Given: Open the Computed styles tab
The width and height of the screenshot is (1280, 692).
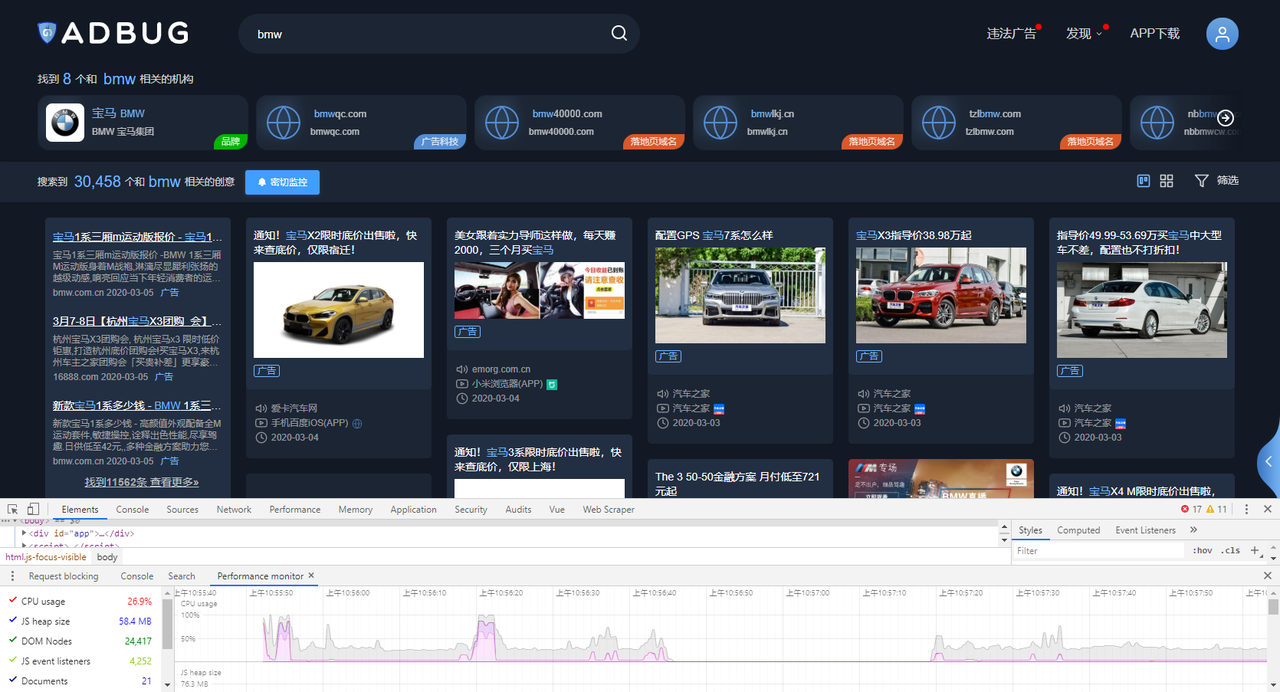Looking at the screenshot, I should (1078, 530).
